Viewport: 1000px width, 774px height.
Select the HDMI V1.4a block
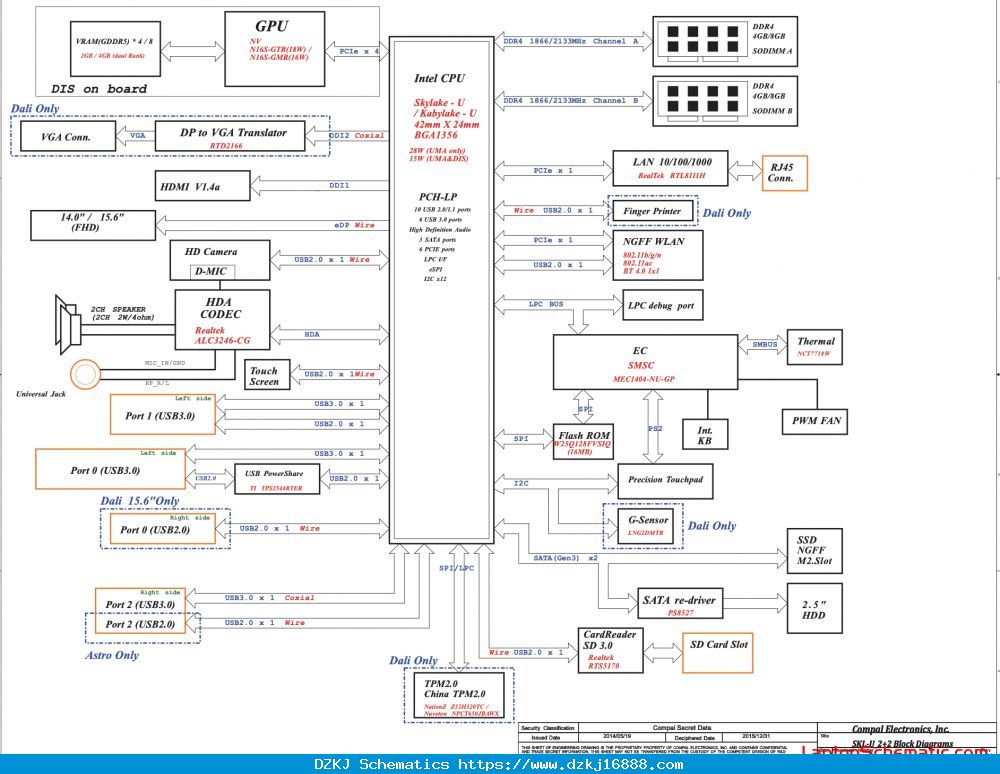pos(203,186)
